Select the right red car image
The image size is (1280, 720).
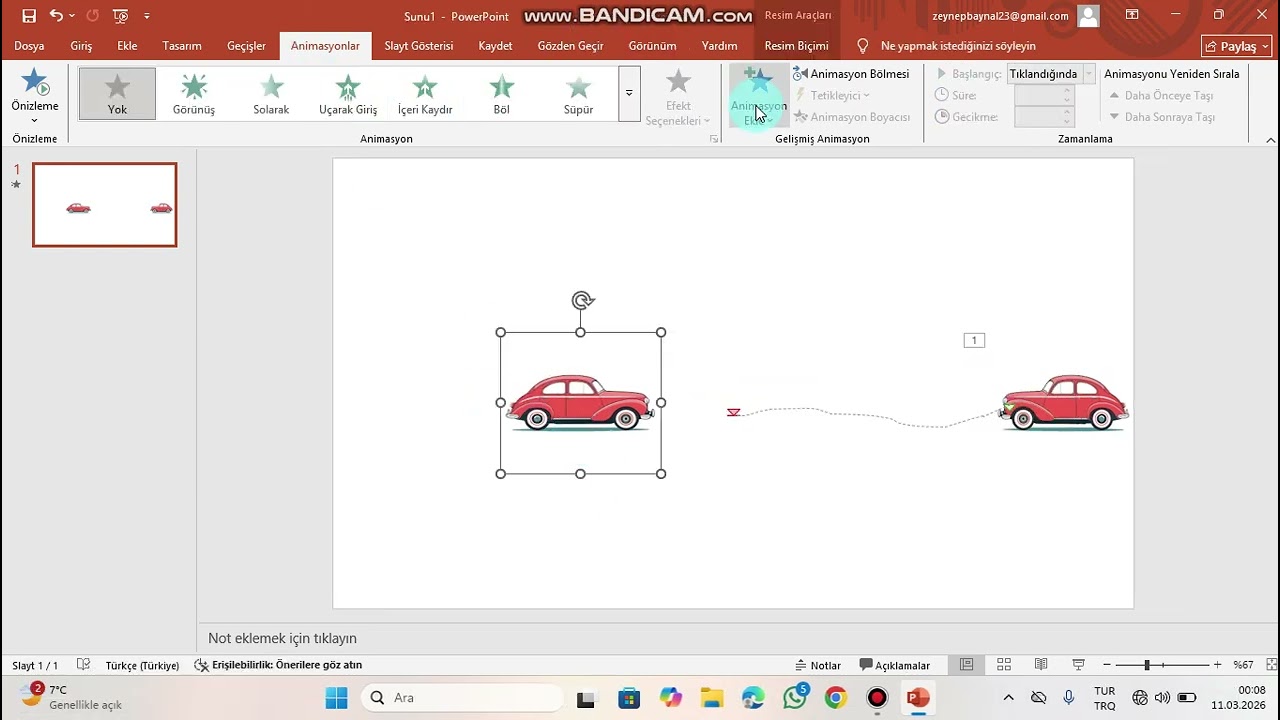1064,402
